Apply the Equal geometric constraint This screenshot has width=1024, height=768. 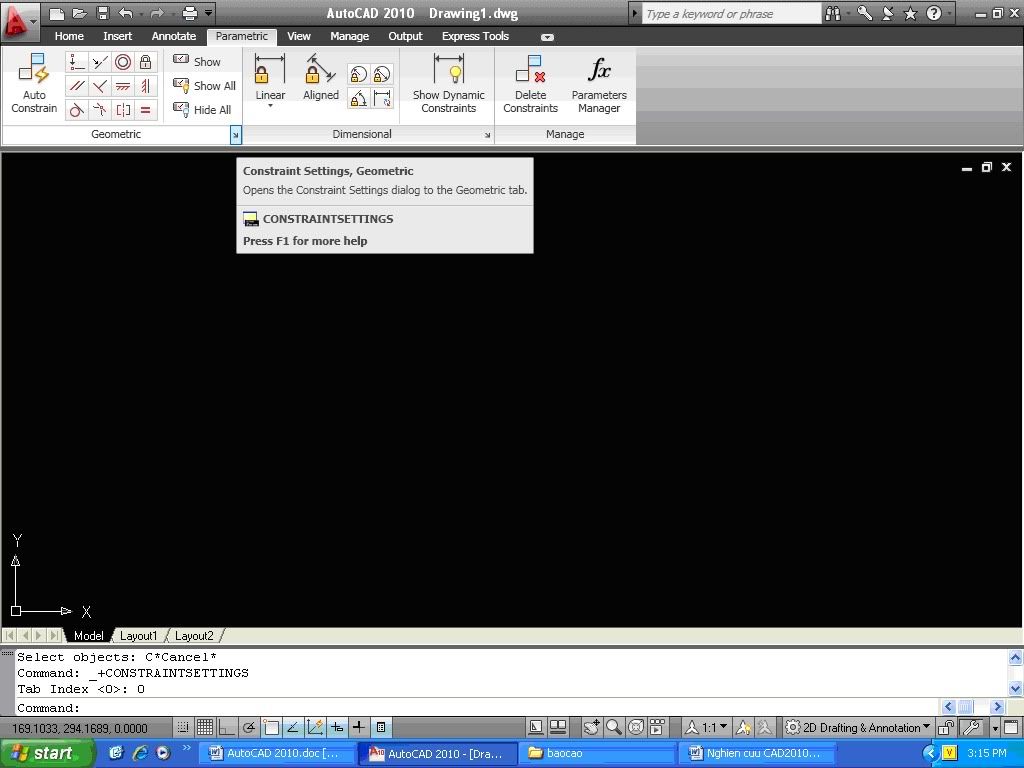[146, 110]
